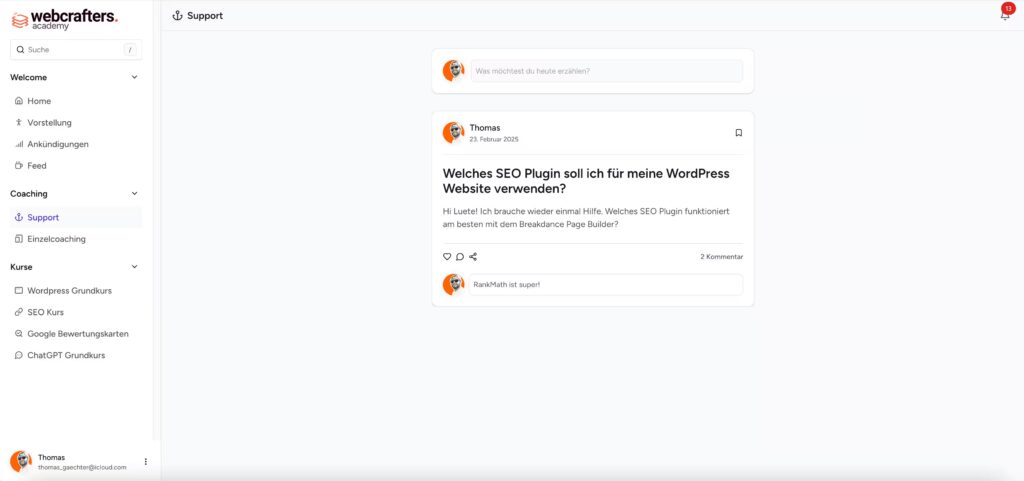This screenshot has height=481, width=1024.
Task: Collapse the Kurse section chevron
Action: [x=135, y=267]
